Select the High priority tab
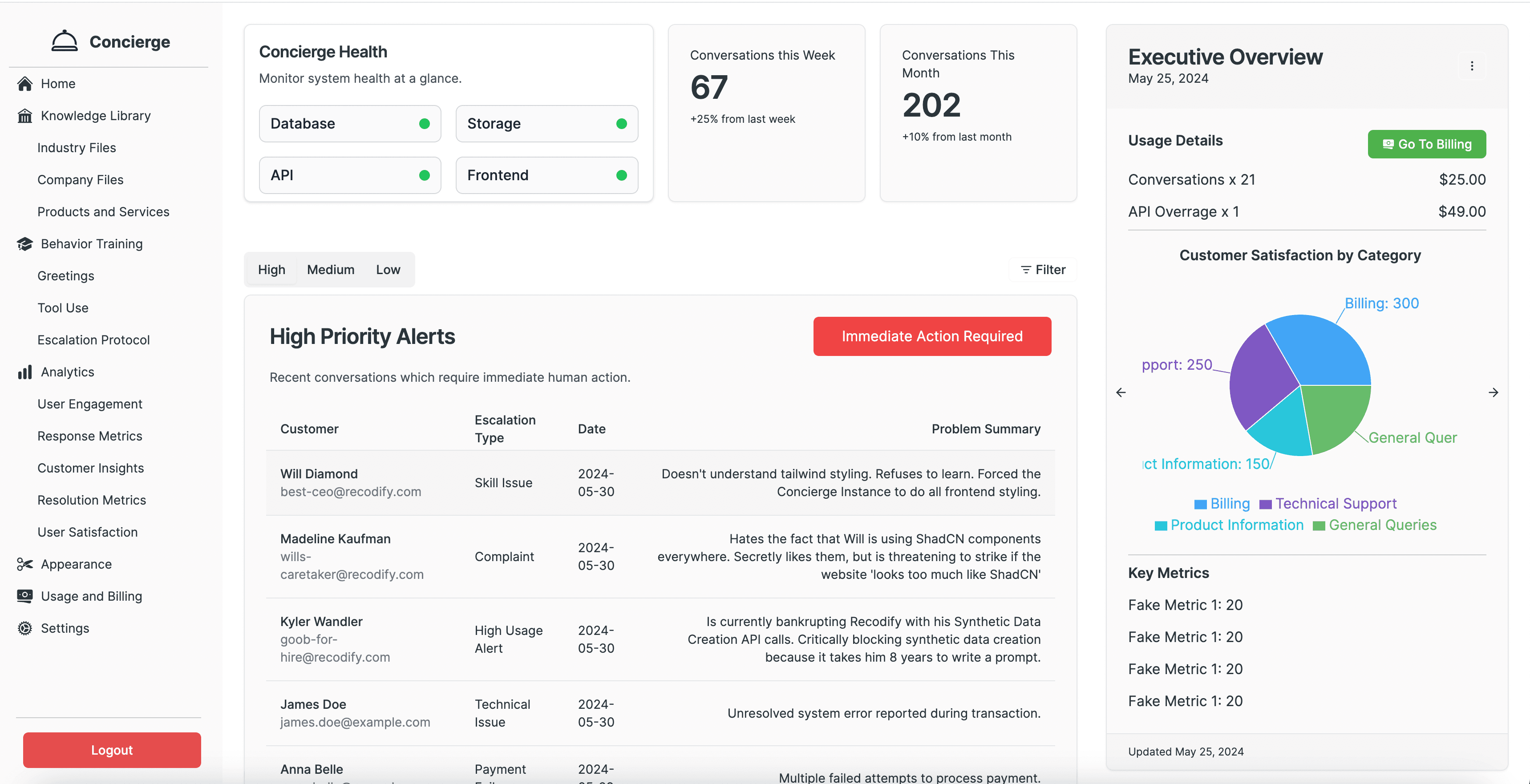The height and width of the screenshot is (784, 1530). (271, 270)
